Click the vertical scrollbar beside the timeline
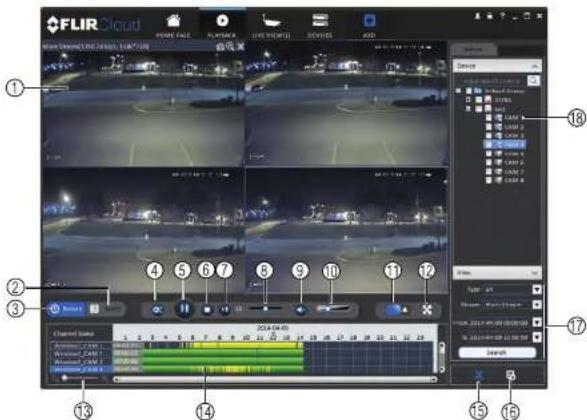The width and height of the screenshot is (587, 420). pyautogui.click(x=442, y=357)
